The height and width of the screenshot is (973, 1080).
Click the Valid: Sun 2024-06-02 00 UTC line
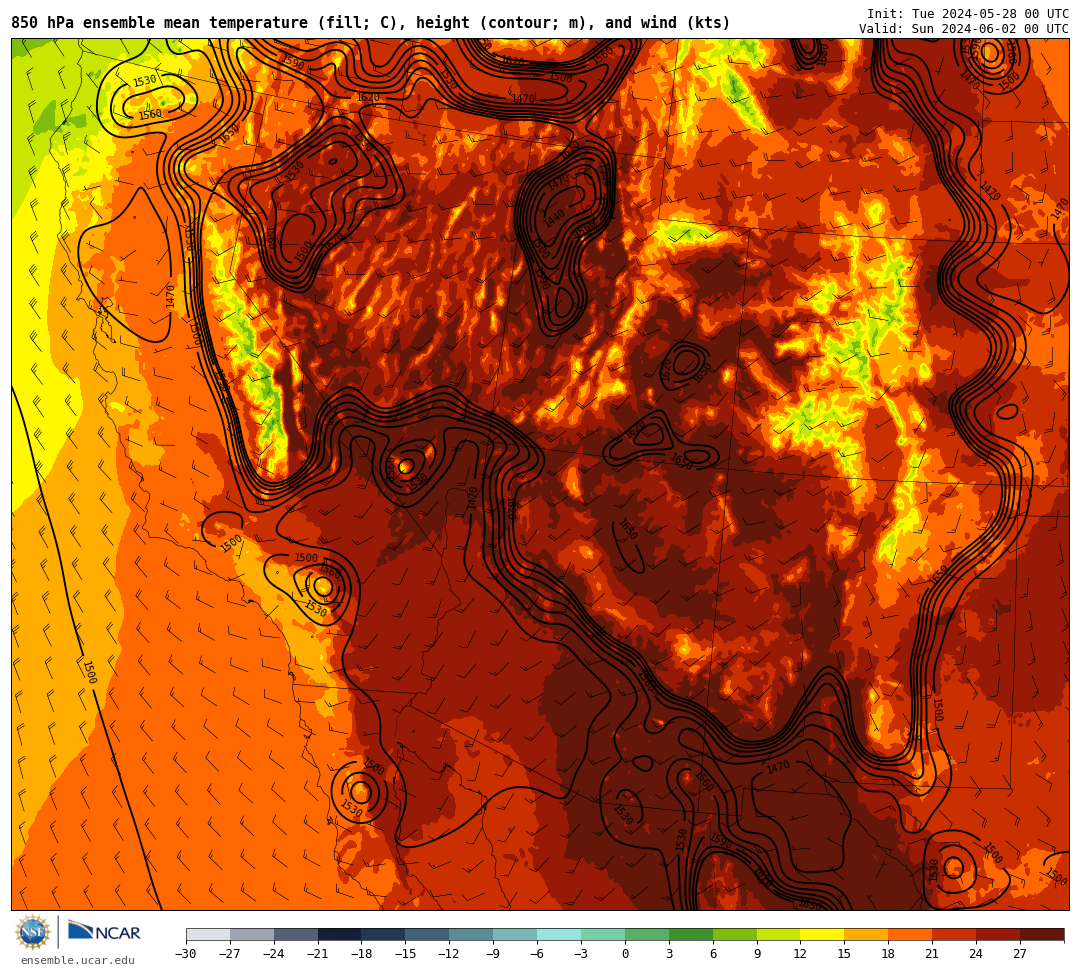click(964, 29)
